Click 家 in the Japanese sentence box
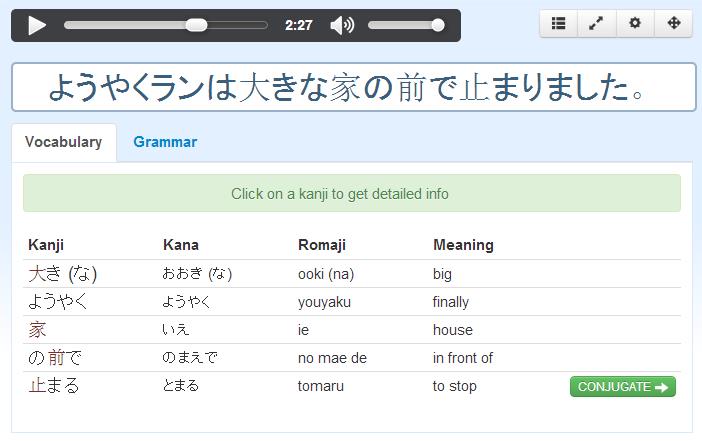702x441 pixels. [345, 88]
